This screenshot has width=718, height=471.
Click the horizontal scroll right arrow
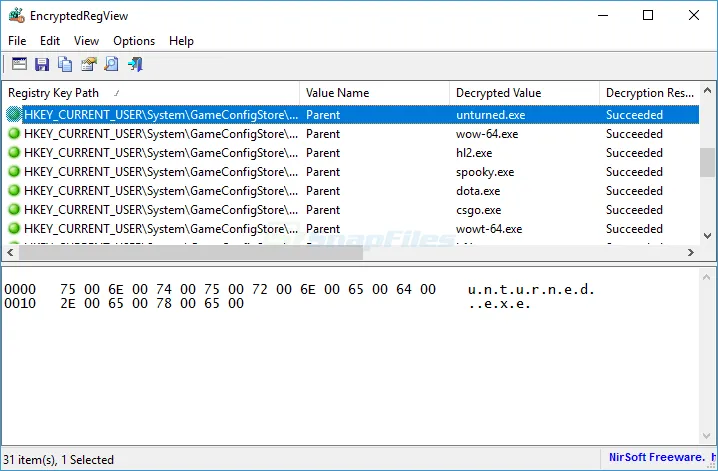tap(691, 252)
